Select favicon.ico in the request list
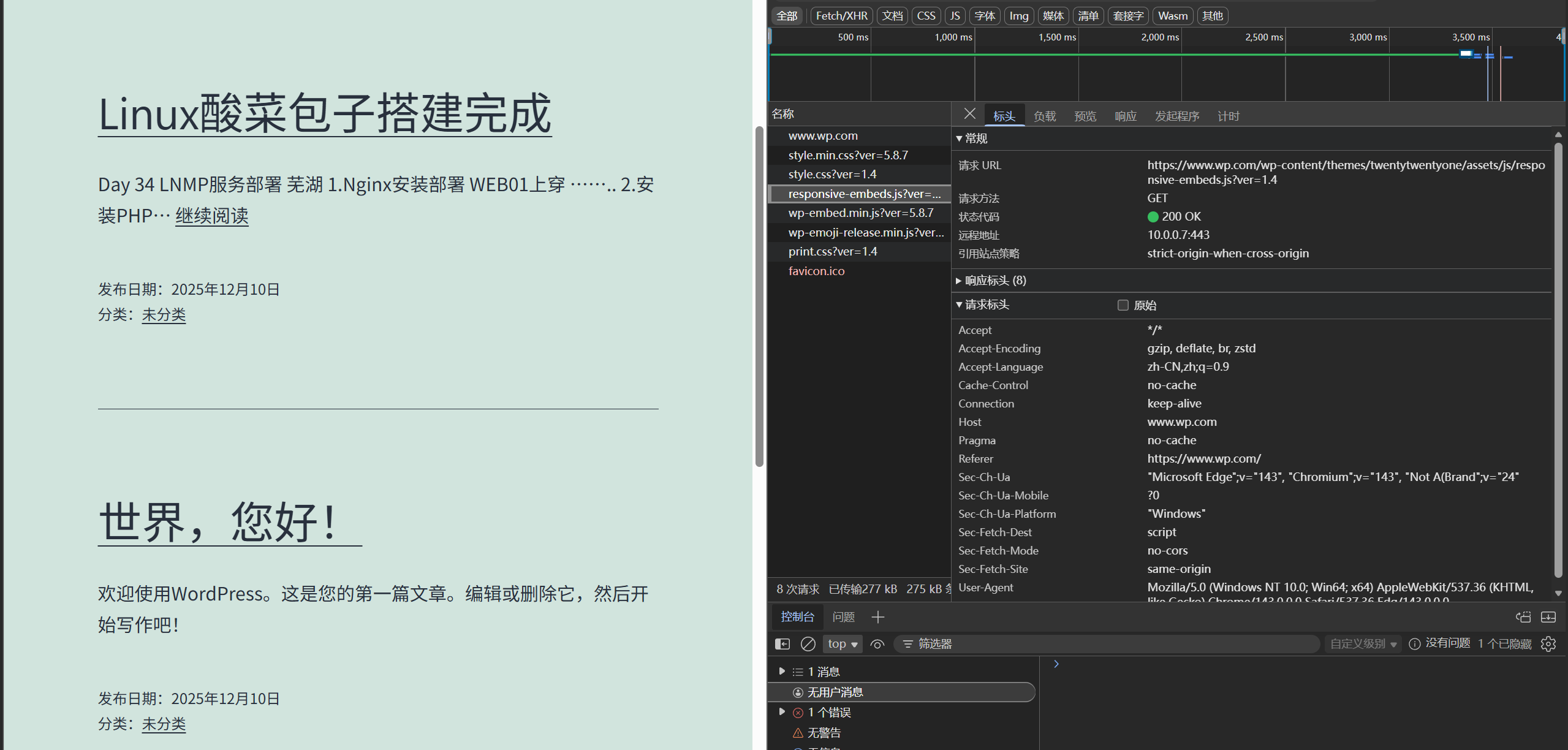Image resolution: width=1568 pixels, height=750 pixels. point(816,271)
